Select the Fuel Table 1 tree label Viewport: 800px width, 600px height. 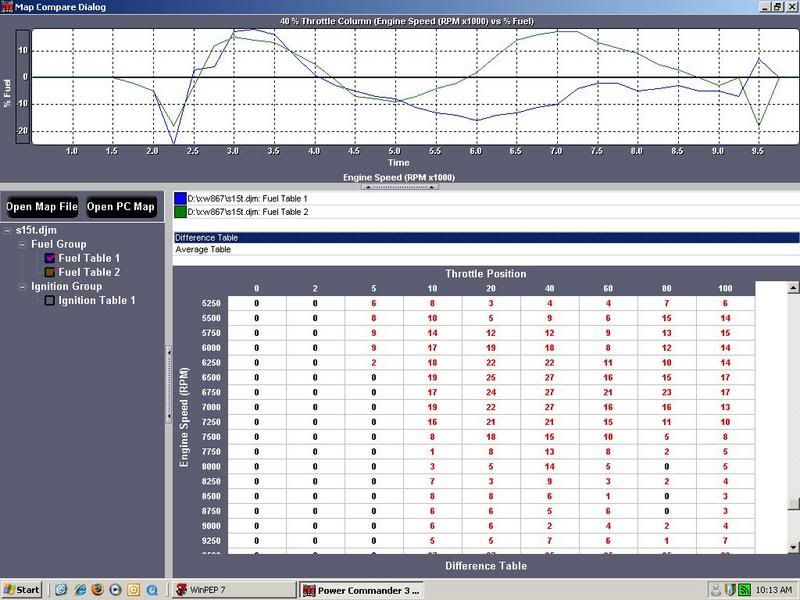(89, 258)
